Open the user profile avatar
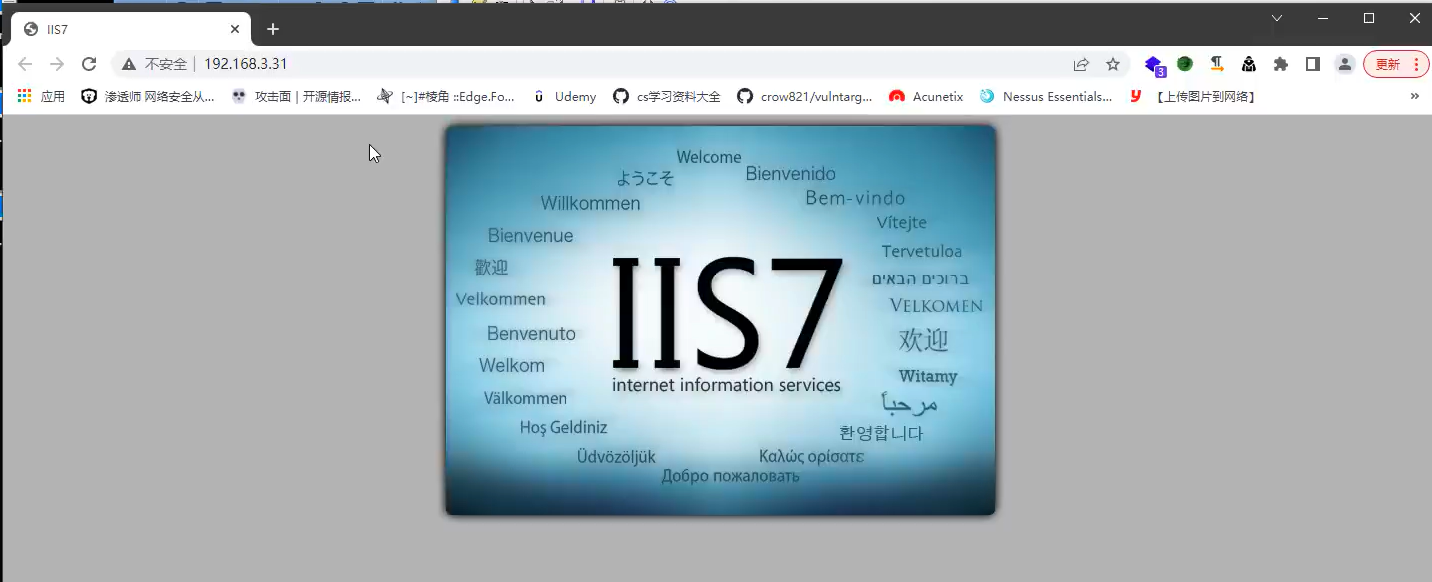Image resolution: width=1432 pixels, height=582 pixels. click(1345, 64)
